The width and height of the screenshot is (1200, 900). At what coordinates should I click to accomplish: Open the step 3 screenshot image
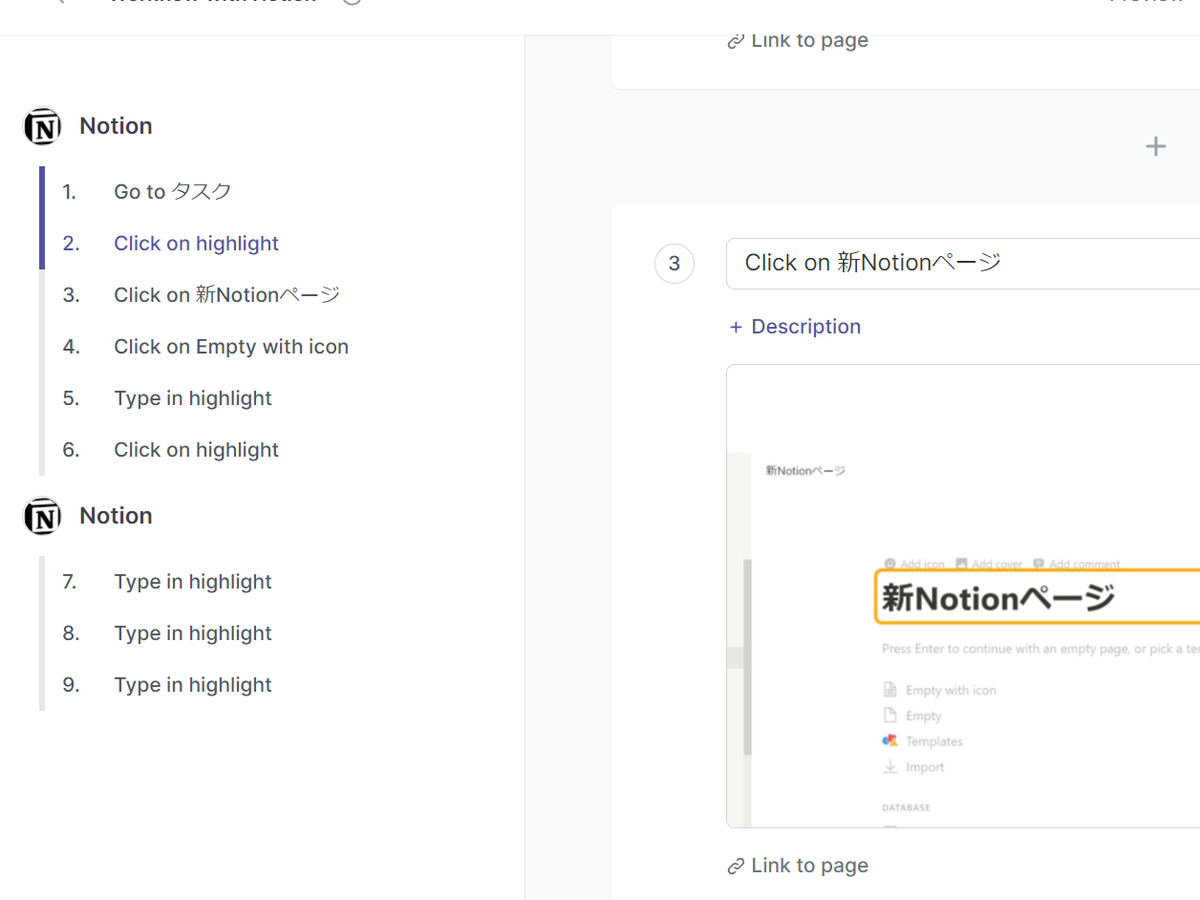tap(963, 596)
